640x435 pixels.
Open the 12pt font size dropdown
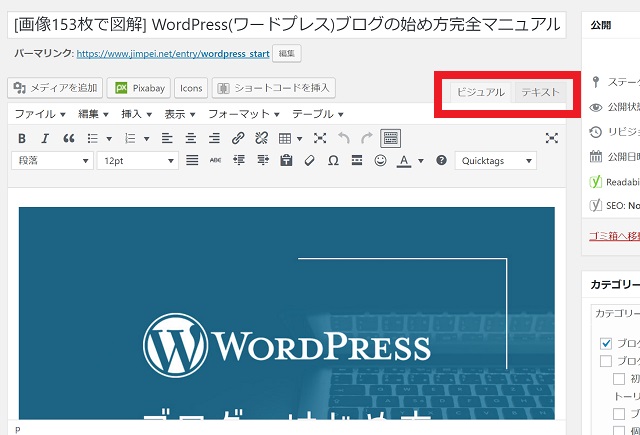tap(138, 161)
